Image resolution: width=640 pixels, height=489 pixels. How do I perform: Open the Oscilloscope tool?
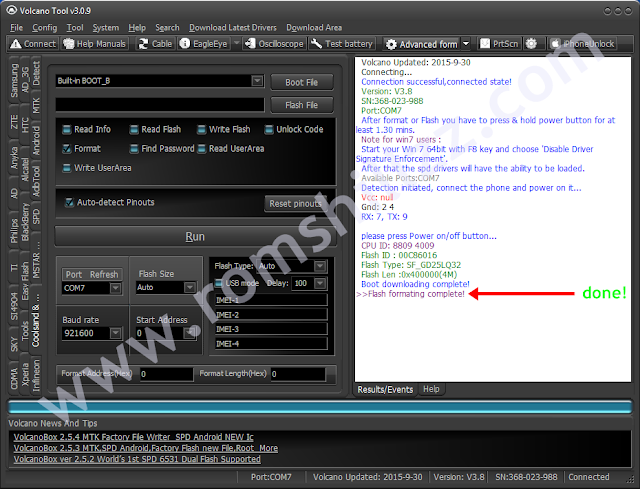275,44
